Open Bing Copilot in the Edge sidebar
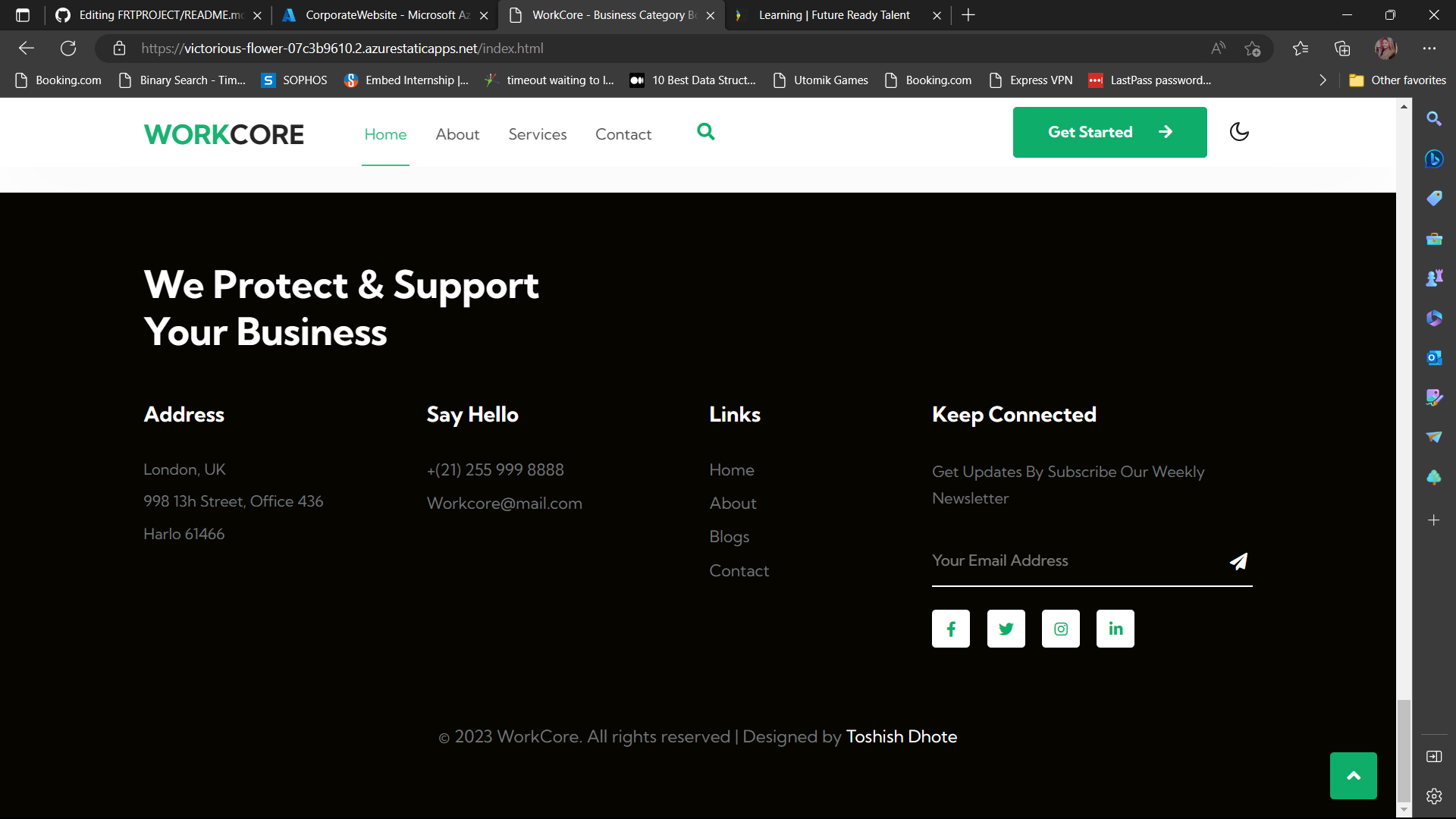The image size is (1456, 819). (x=1435, y=159)
